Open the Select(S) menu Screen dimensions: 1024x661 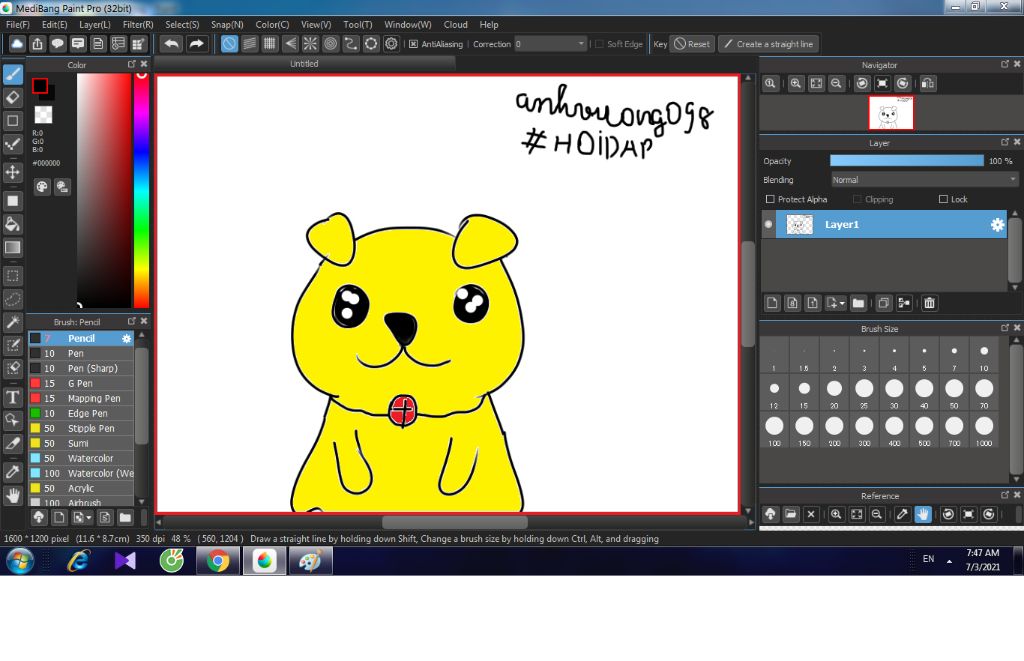point(182,25)
